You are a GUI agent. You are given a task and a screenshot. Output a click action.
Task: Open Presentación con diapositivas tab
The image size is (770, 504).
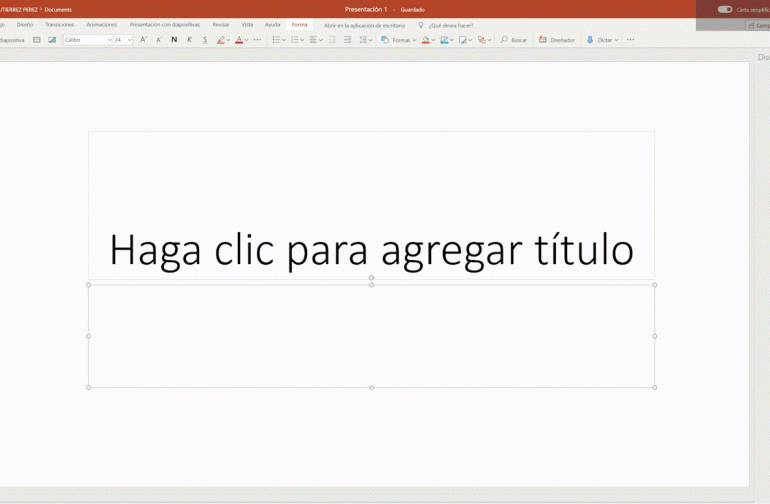165,25
